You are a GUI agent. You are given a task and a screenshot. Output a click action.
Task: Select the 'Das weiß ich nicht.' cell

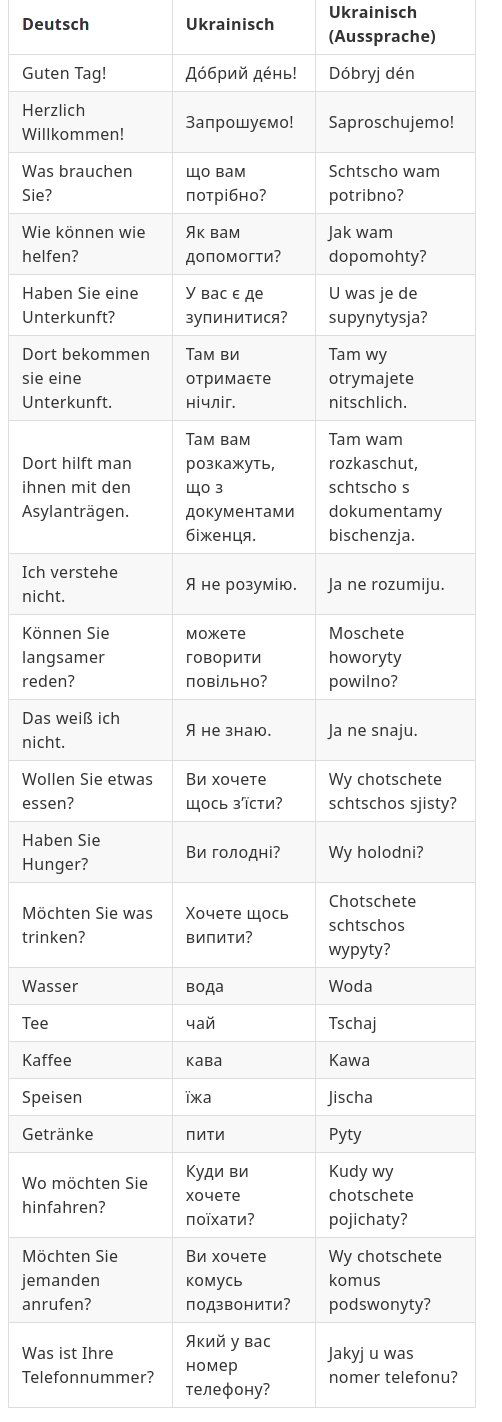pos(90,730)
